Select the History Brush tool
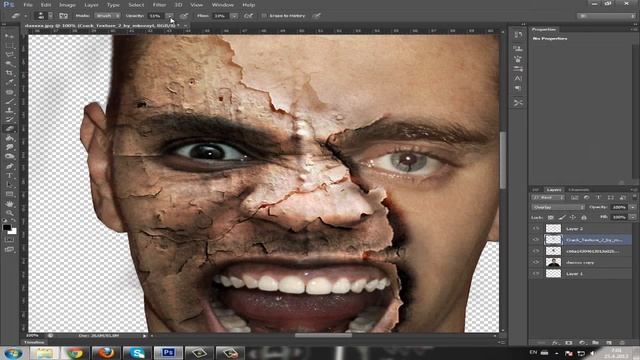This screenshot has height=360, width=640. (9, 120)
